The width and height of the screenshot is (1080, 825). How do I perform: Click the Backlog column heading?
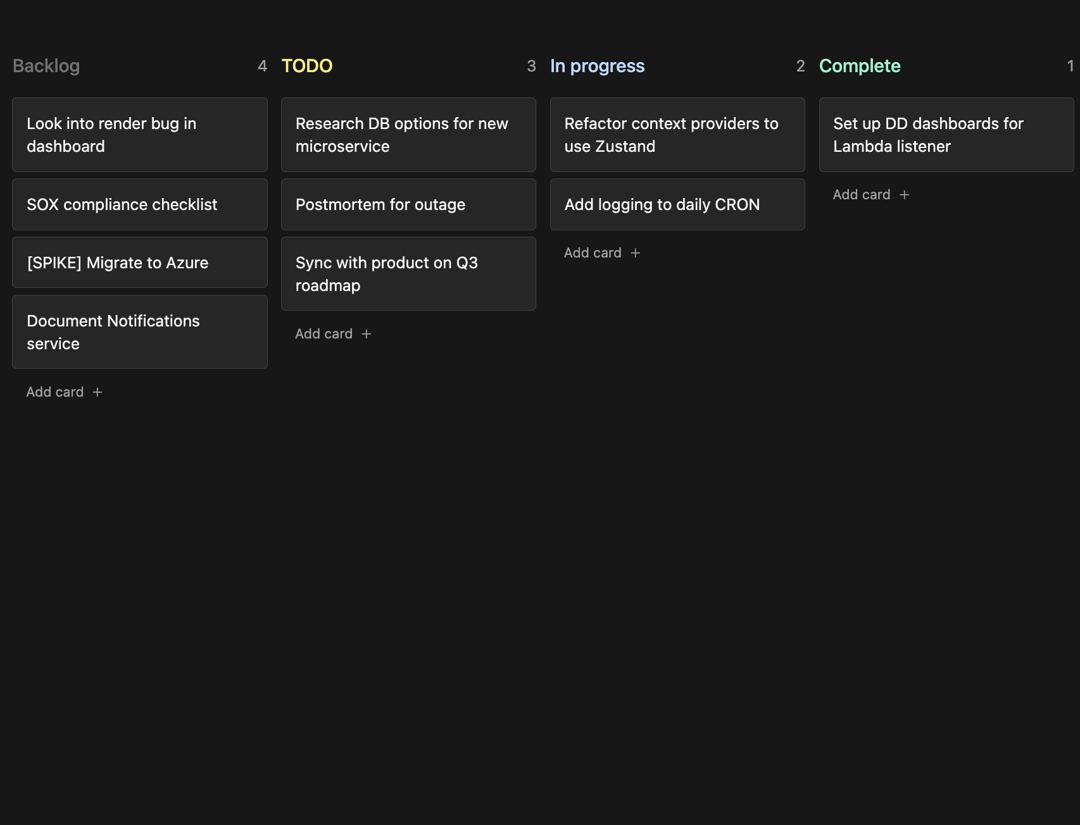(46, 66)
